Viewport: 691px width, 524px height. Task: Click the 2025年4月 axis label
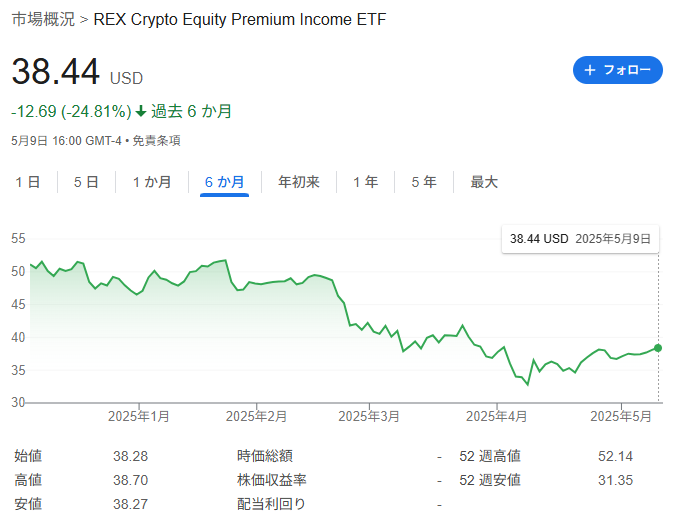(497, 416)
